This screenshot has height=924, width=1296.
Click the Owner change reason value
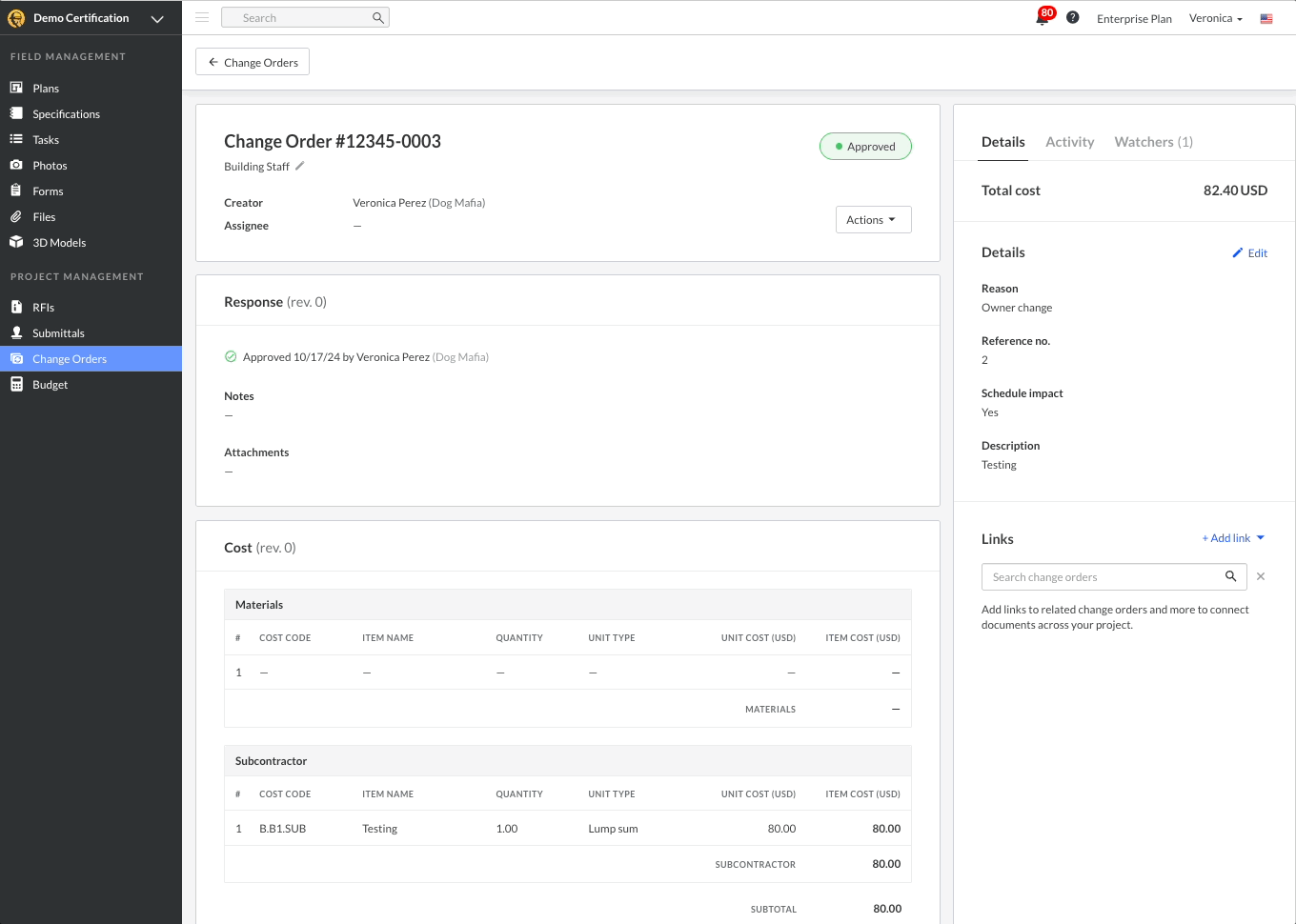pyautogui.click(x=1017, y=307)
